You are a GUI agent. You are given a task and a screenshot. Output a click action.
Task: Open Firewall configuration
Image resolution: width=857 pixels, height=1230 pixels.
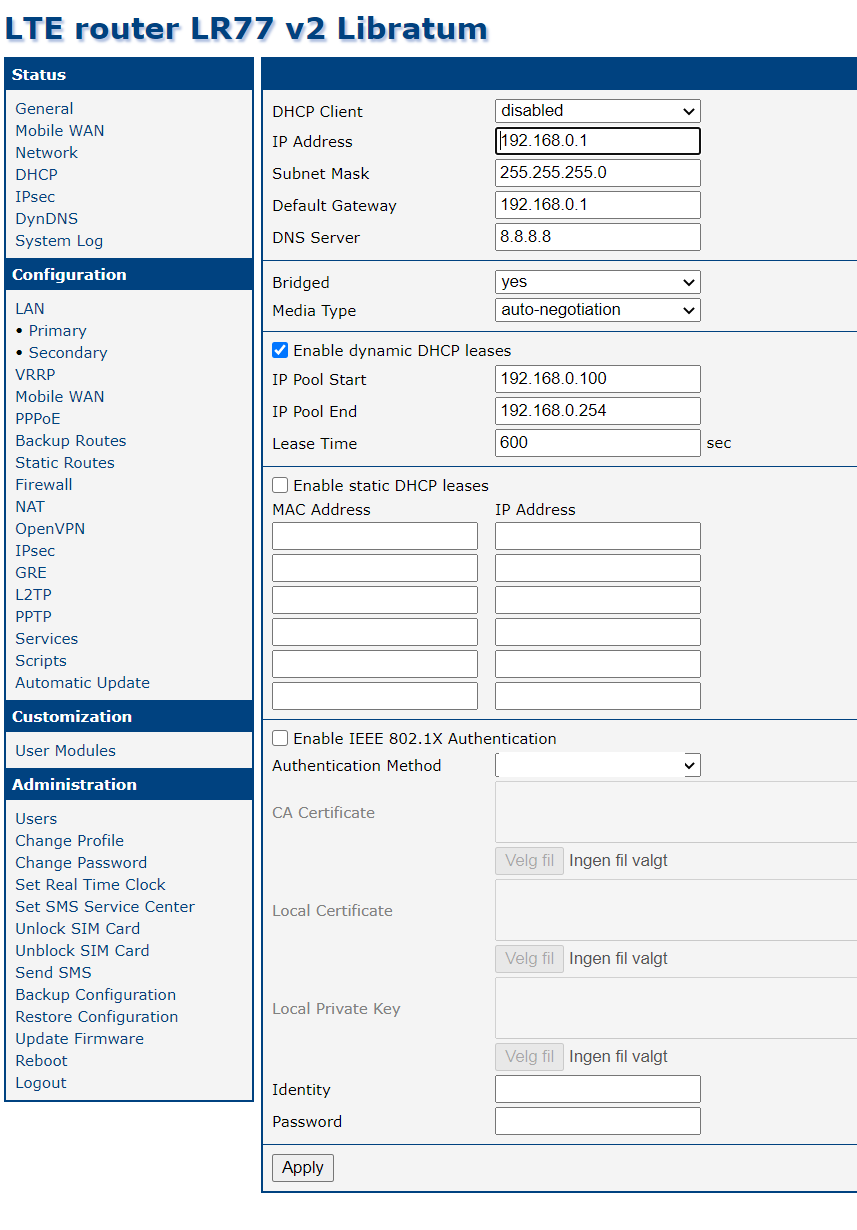point(44,485)
